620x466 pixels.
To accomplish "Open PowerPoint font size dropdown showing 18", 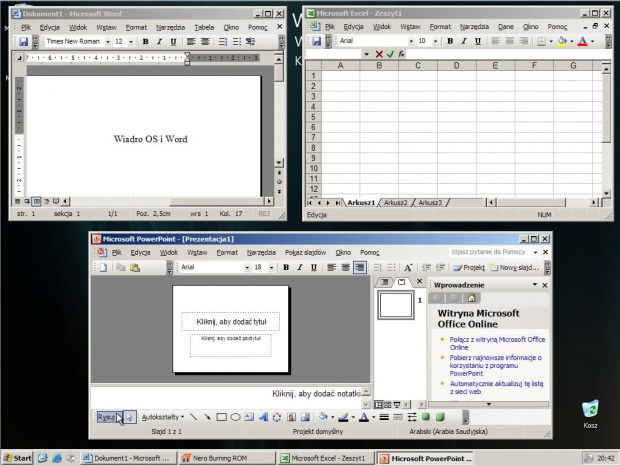I will click(x=271, y=268).
